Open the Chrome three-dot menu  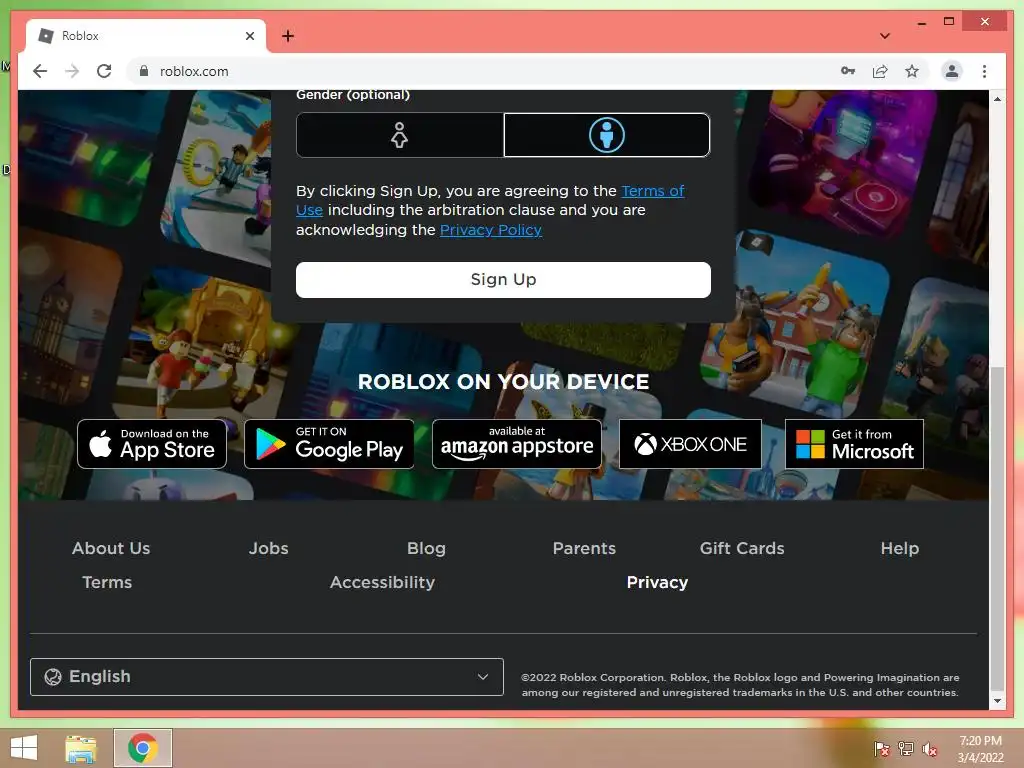984,71
